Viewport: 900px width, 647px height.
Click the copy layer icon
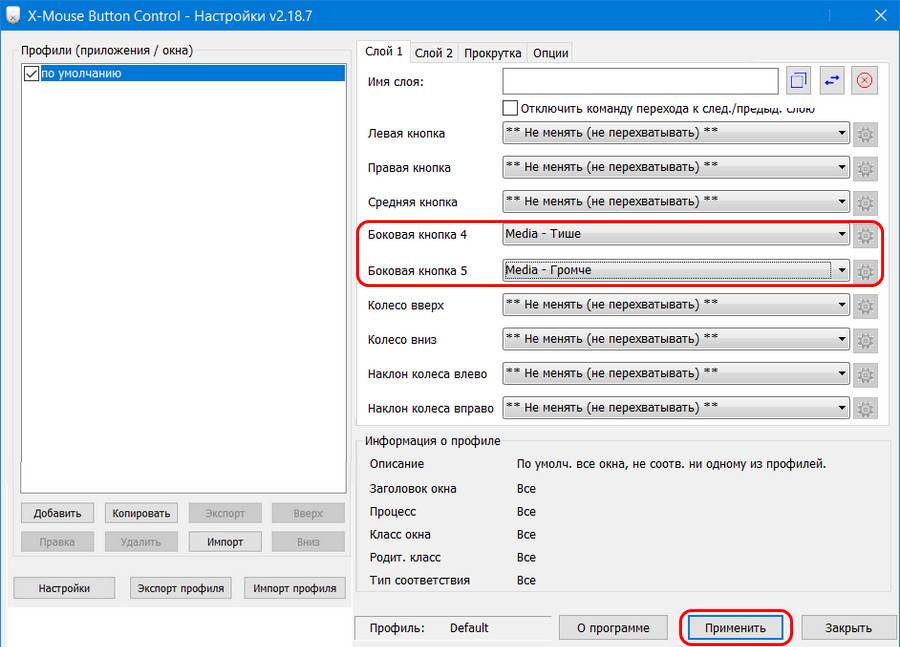pos(799,81)
